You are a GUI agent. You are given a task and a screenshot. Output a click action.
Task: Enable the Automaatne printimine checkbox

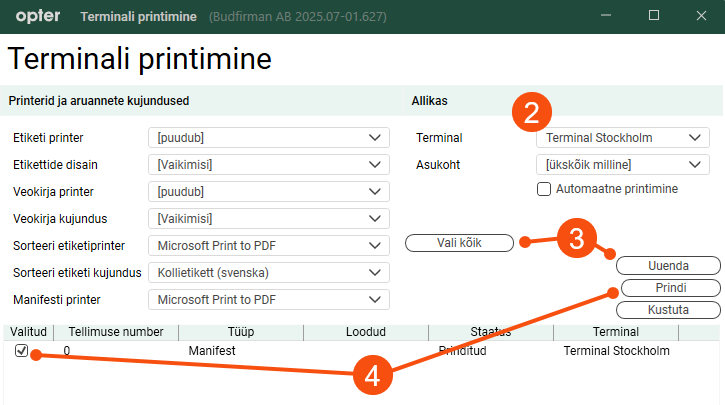click(545, 188)
